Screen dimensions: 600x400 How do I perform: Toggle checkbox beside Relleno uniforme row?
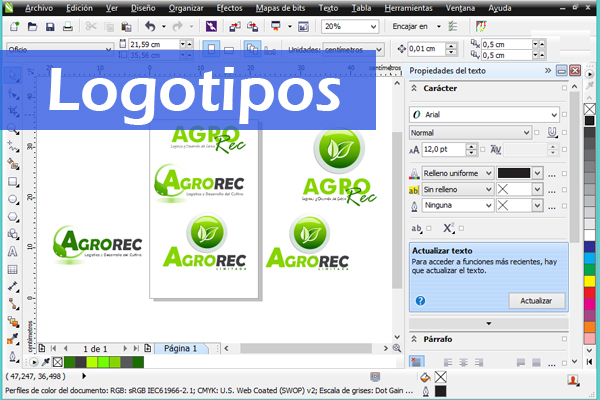pos(564,173)
